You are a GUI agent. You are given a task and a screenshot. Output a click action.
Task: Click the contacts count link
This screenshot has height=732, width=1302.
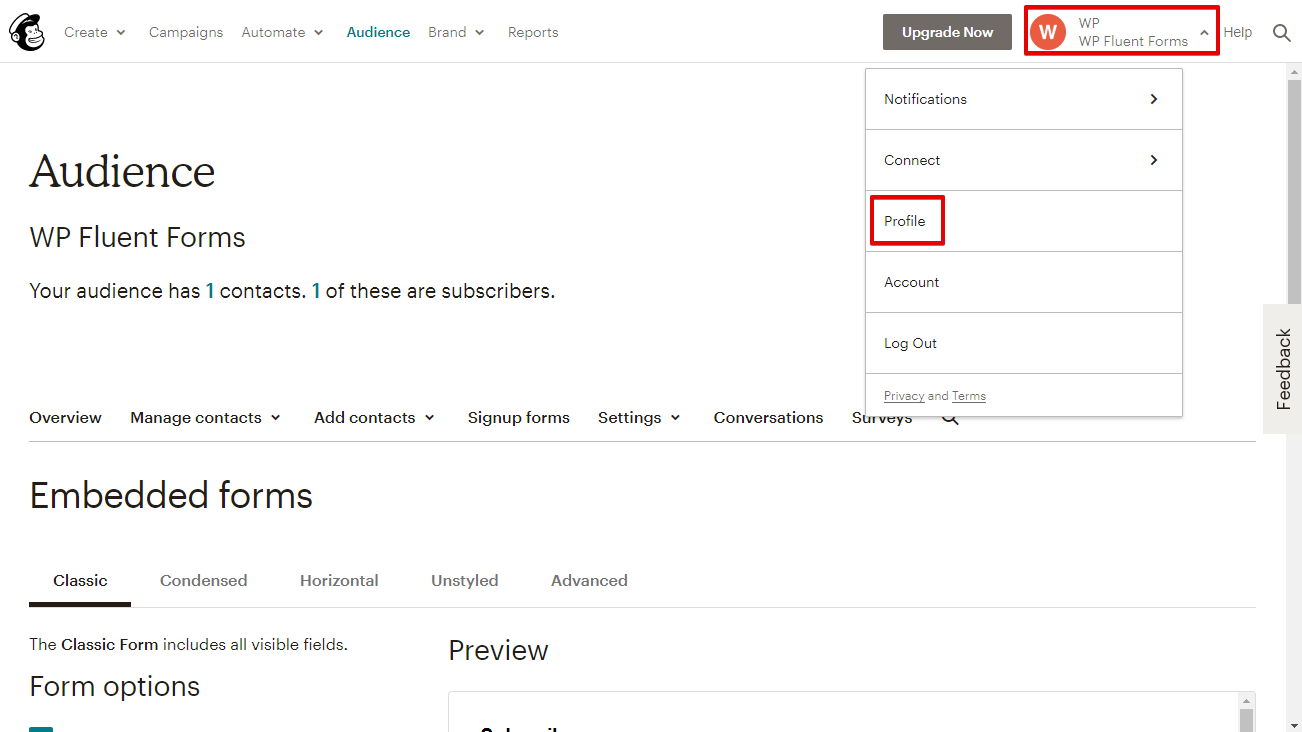tap(210, 291)
